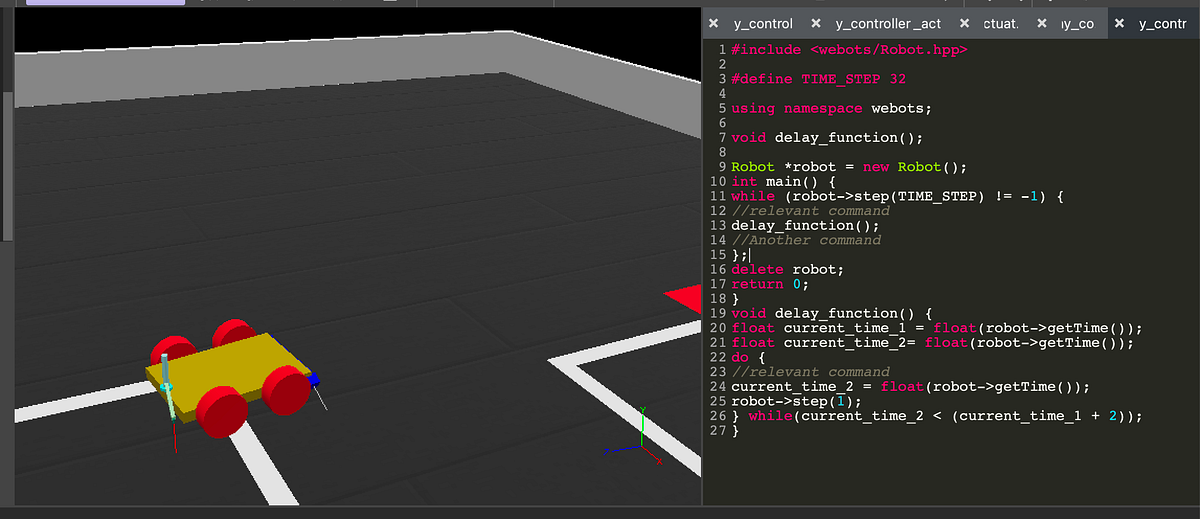Click the float current_time_2= declaration line
This screenshot has width=1200, height=519.
(x=932, y=343)
